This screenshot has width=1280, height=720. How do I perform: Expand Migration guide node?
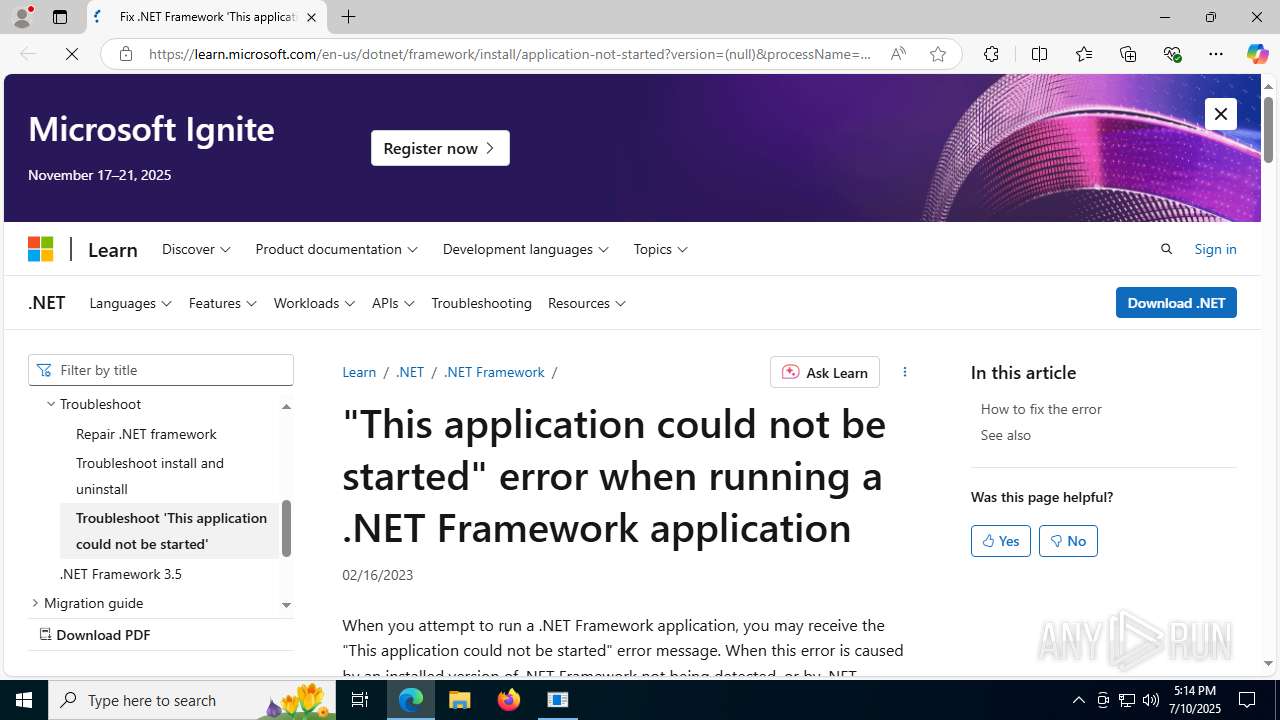[x=35, y=603]
